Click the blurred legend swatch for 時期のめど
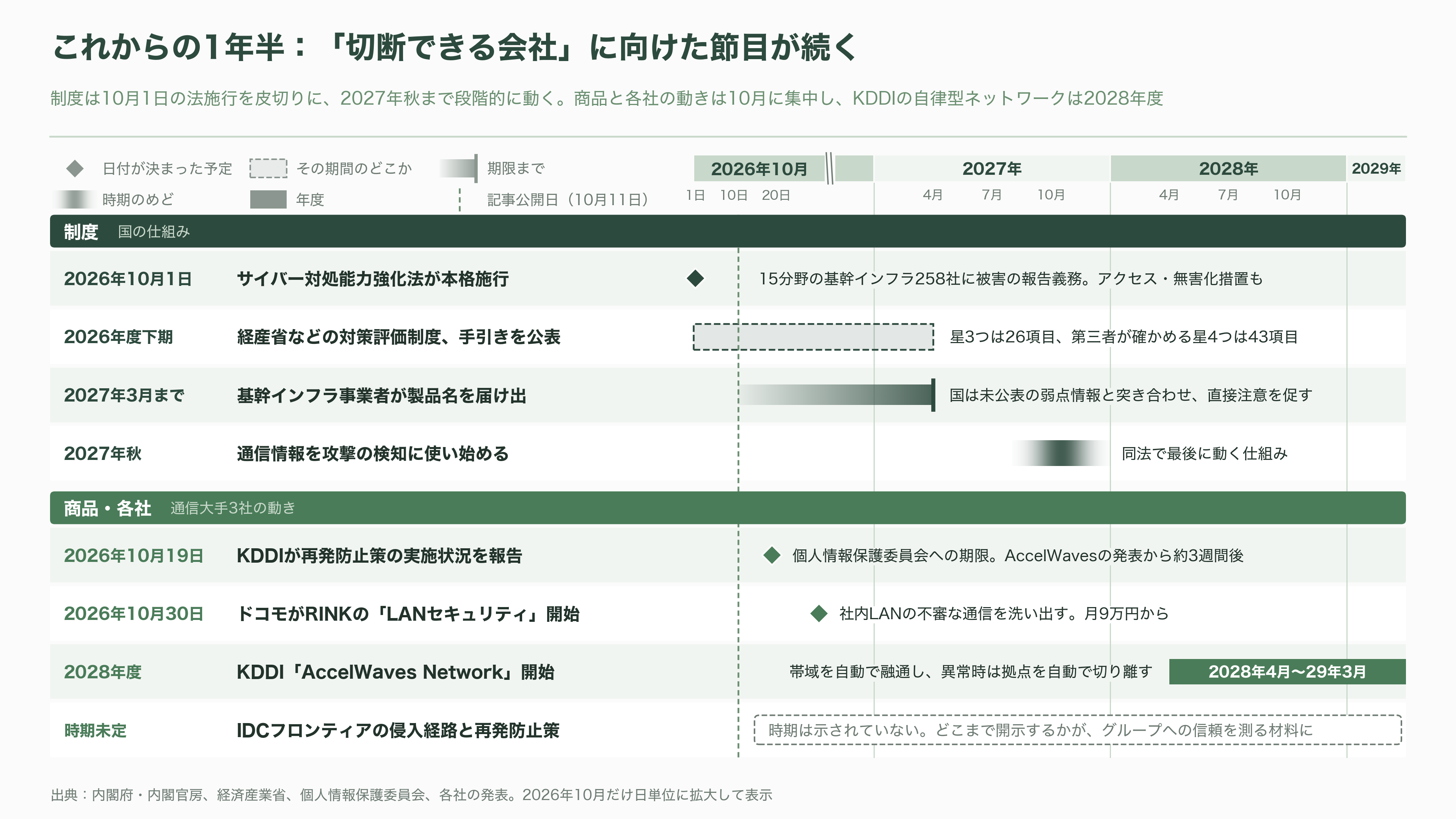This screenshot has width=1456, height=819. [x=75, y=199]
